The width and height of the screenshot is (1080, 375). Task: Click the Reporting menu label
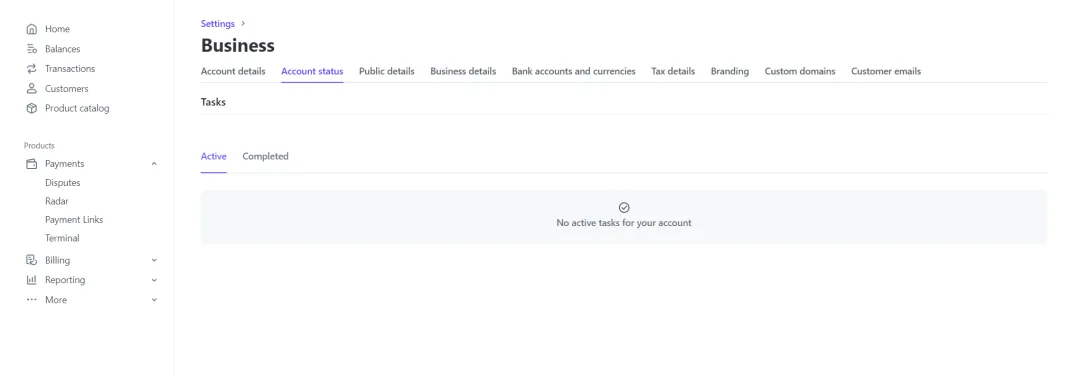[x=65, y=280]
